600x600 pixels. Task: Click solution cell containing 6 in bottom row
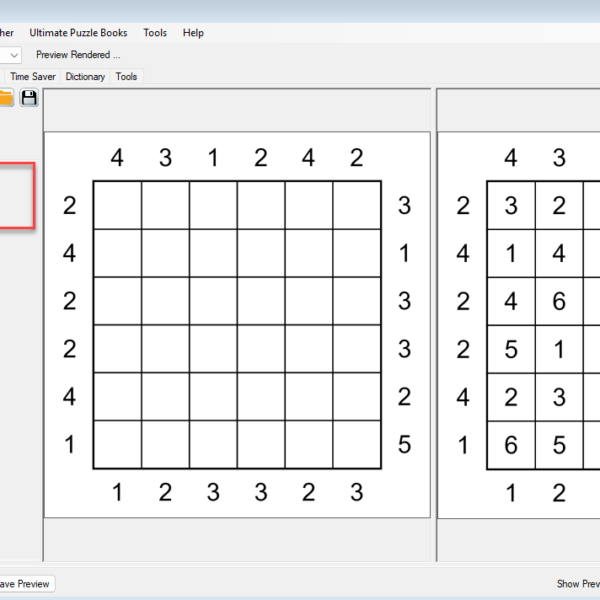[x=511, y=445]
